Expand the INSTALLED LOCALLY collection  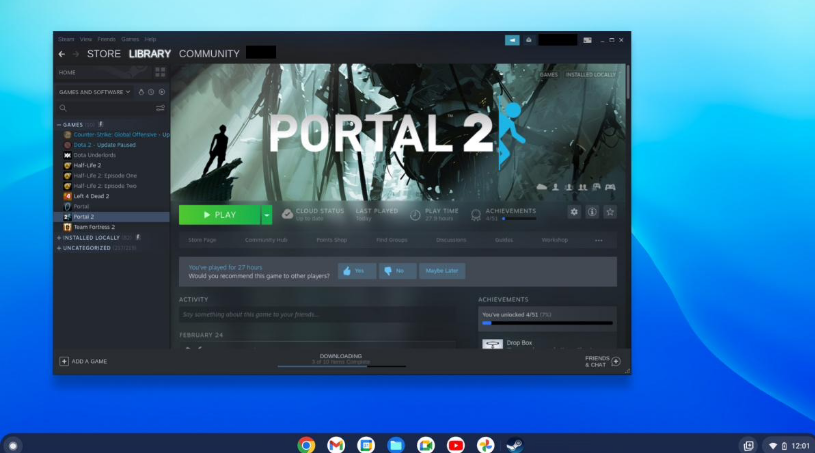[x=59, y=238]
